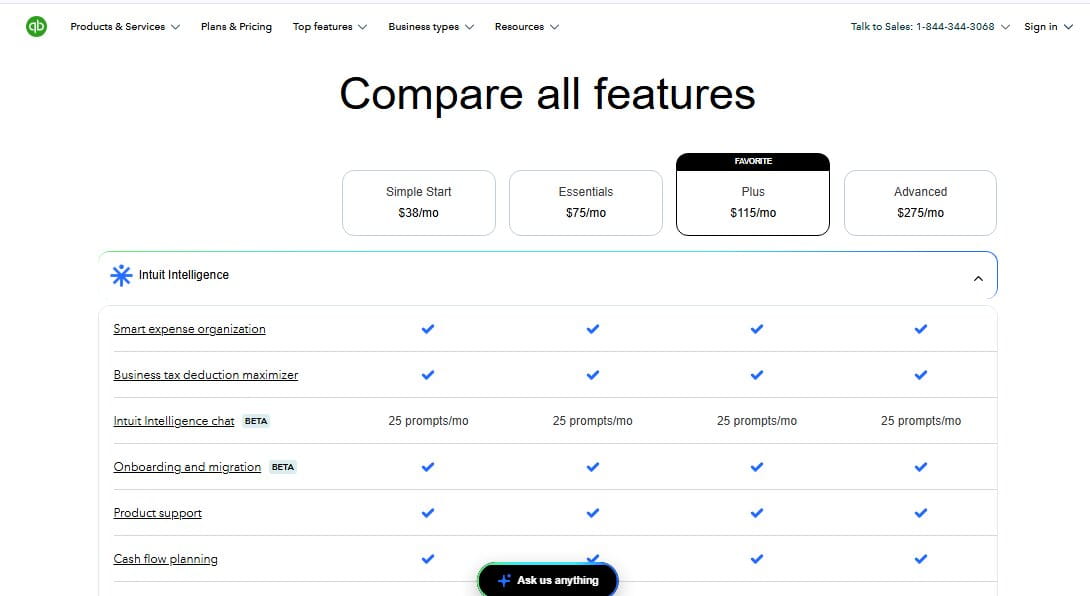1090x596 pixels.
Task: Click Plus checkmark for Product support
Action: 756,513
